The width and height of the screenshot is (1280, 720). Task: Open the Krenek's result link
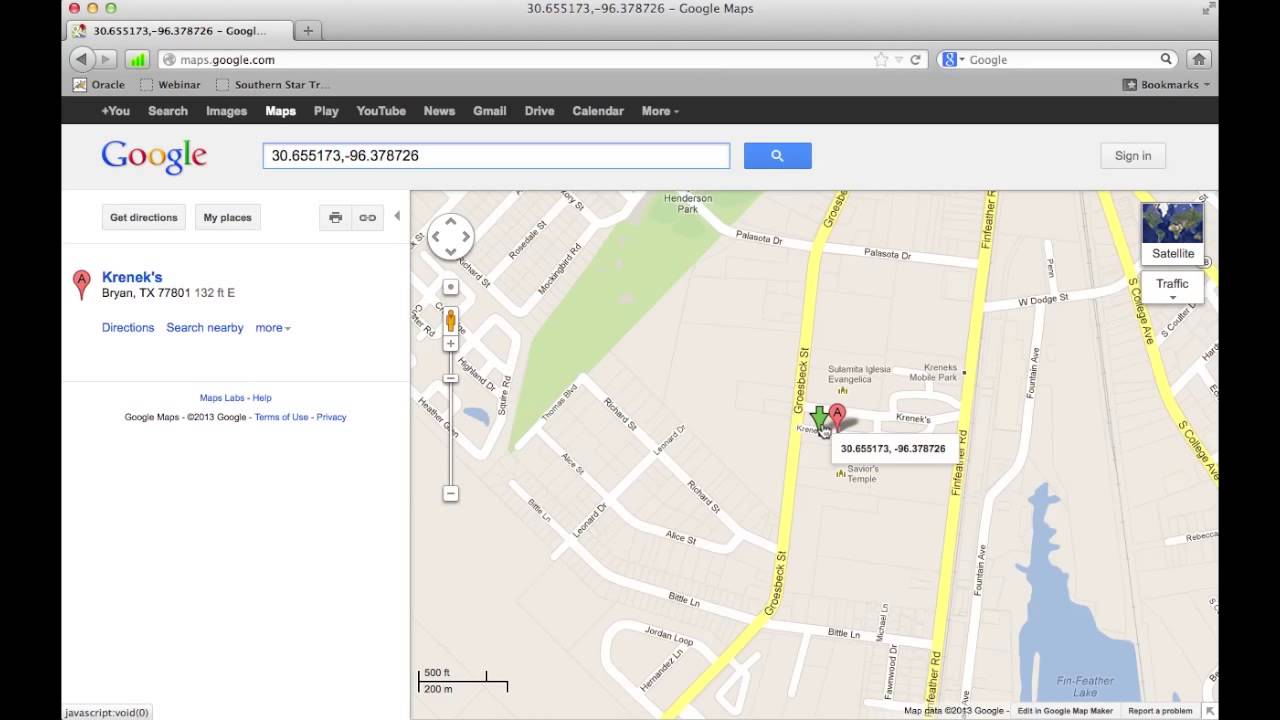click(x=132, y=277)
